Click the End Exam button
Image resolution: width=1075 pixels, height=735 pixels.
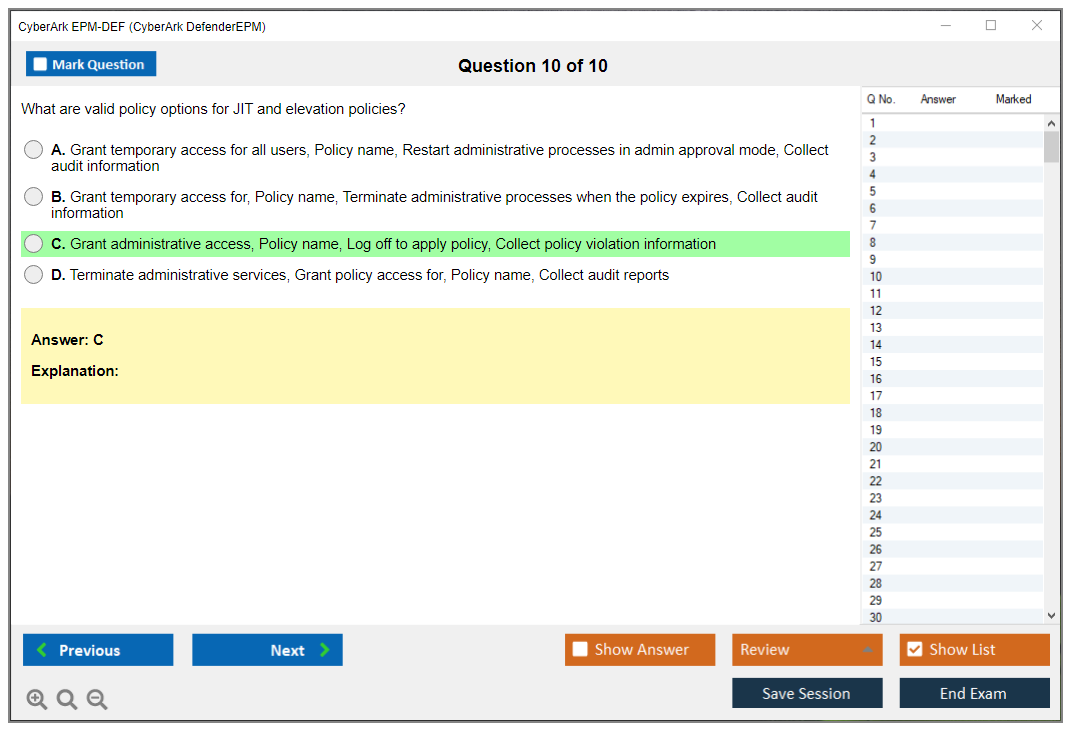[x=974, y=693]
